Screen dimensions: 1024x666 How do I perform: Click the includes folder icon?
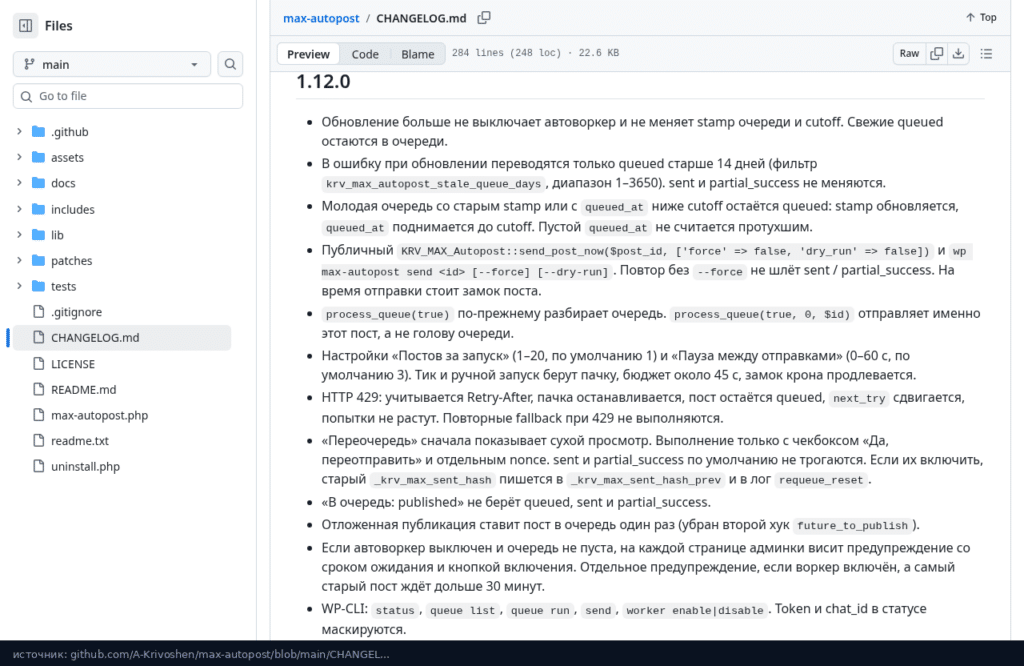tap(39, 209)
